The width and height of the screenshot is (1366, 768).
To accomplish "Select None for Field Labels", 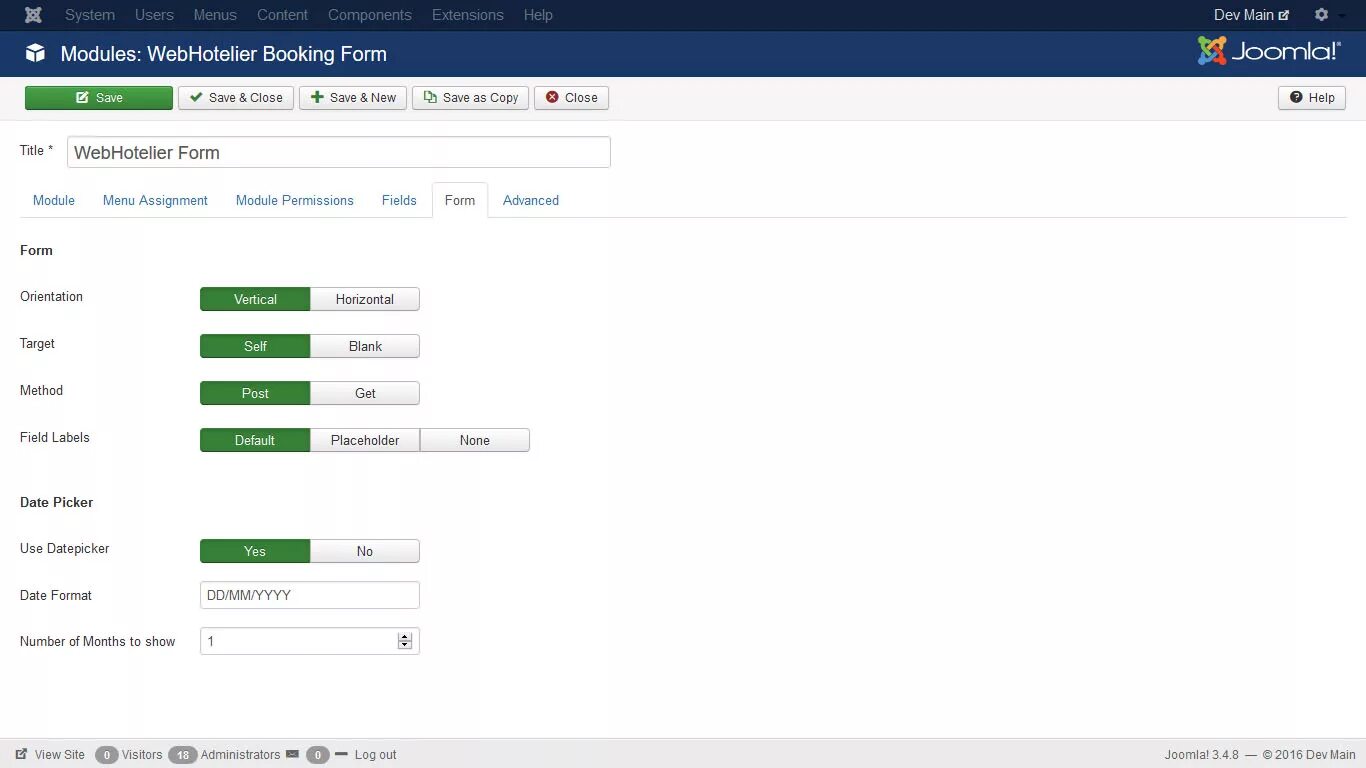I will click(475, 440).
